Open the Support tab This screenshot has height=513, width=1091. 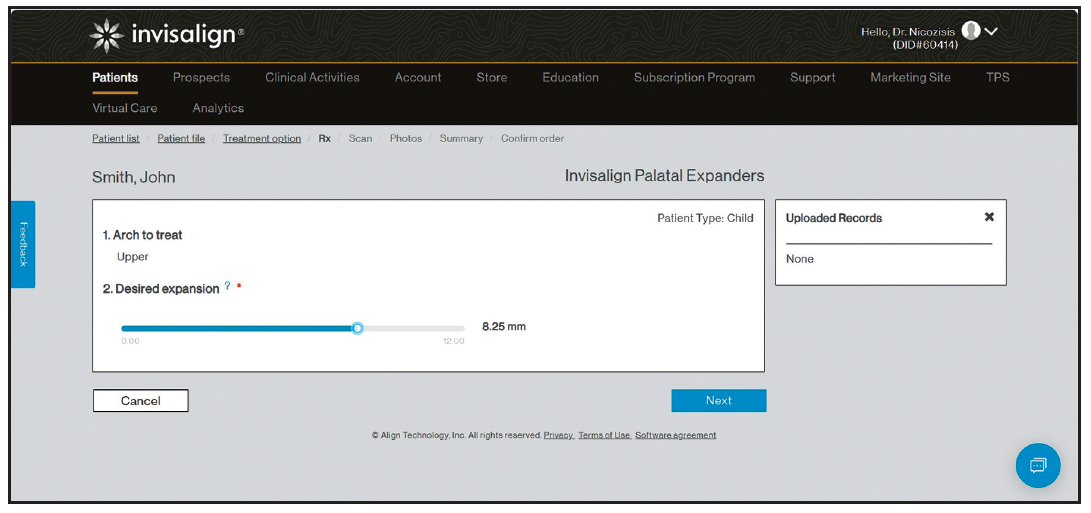813,77
